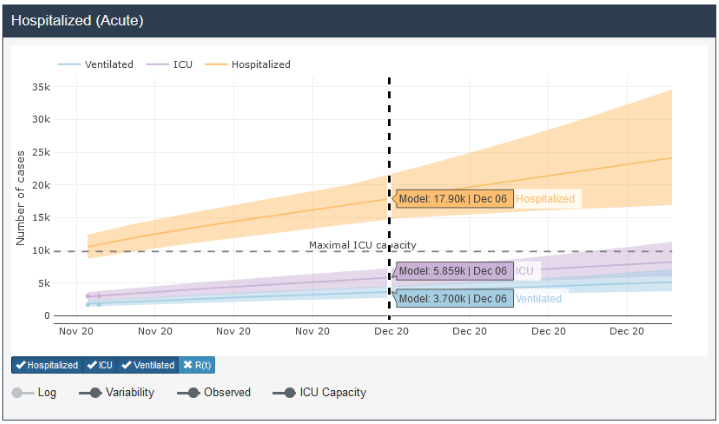Screen dimensions: 719x424
Task: Click the Number of cases axis title
Action: [x=20, y=198]
